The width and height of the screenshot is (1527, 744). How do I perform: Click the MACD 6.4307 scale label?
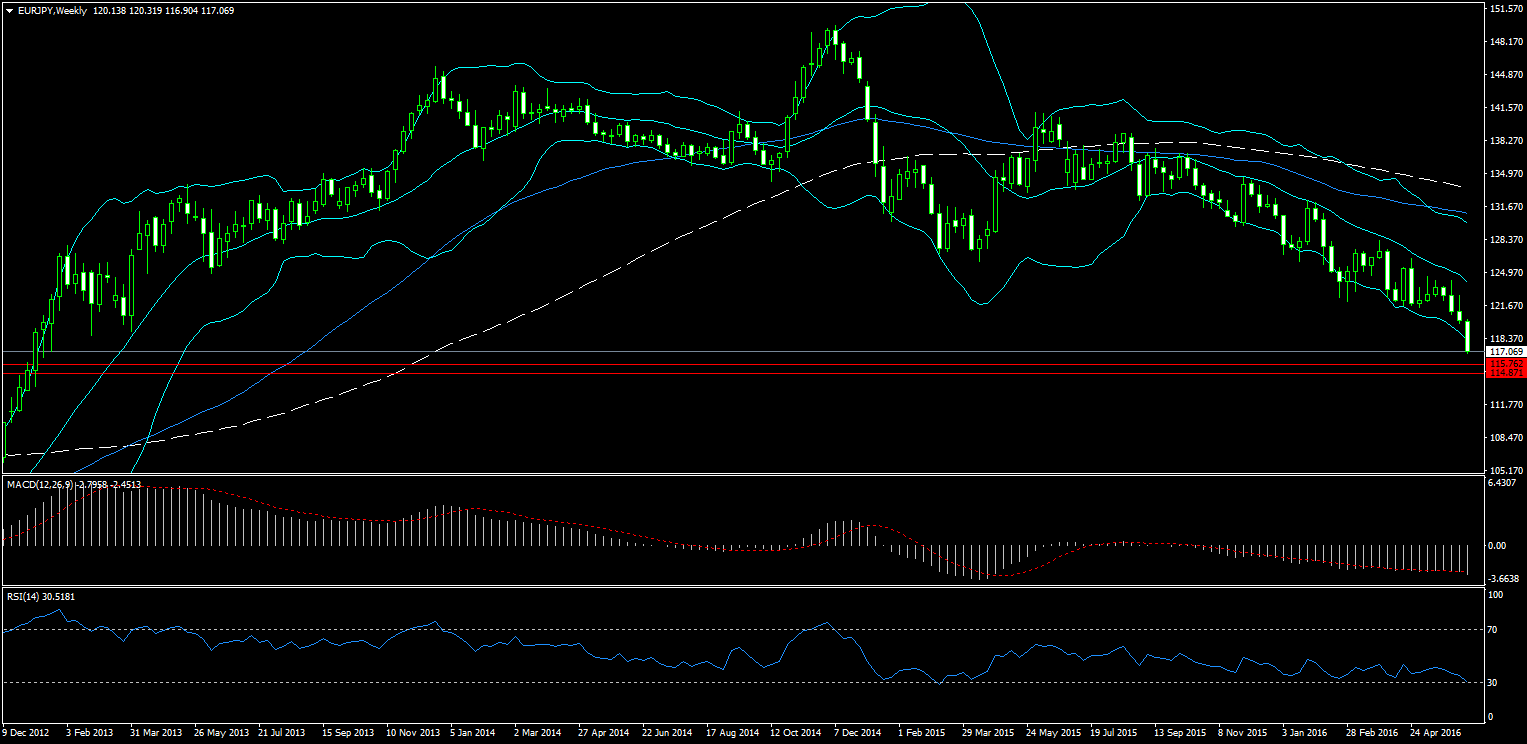[x=1503, y=483]
